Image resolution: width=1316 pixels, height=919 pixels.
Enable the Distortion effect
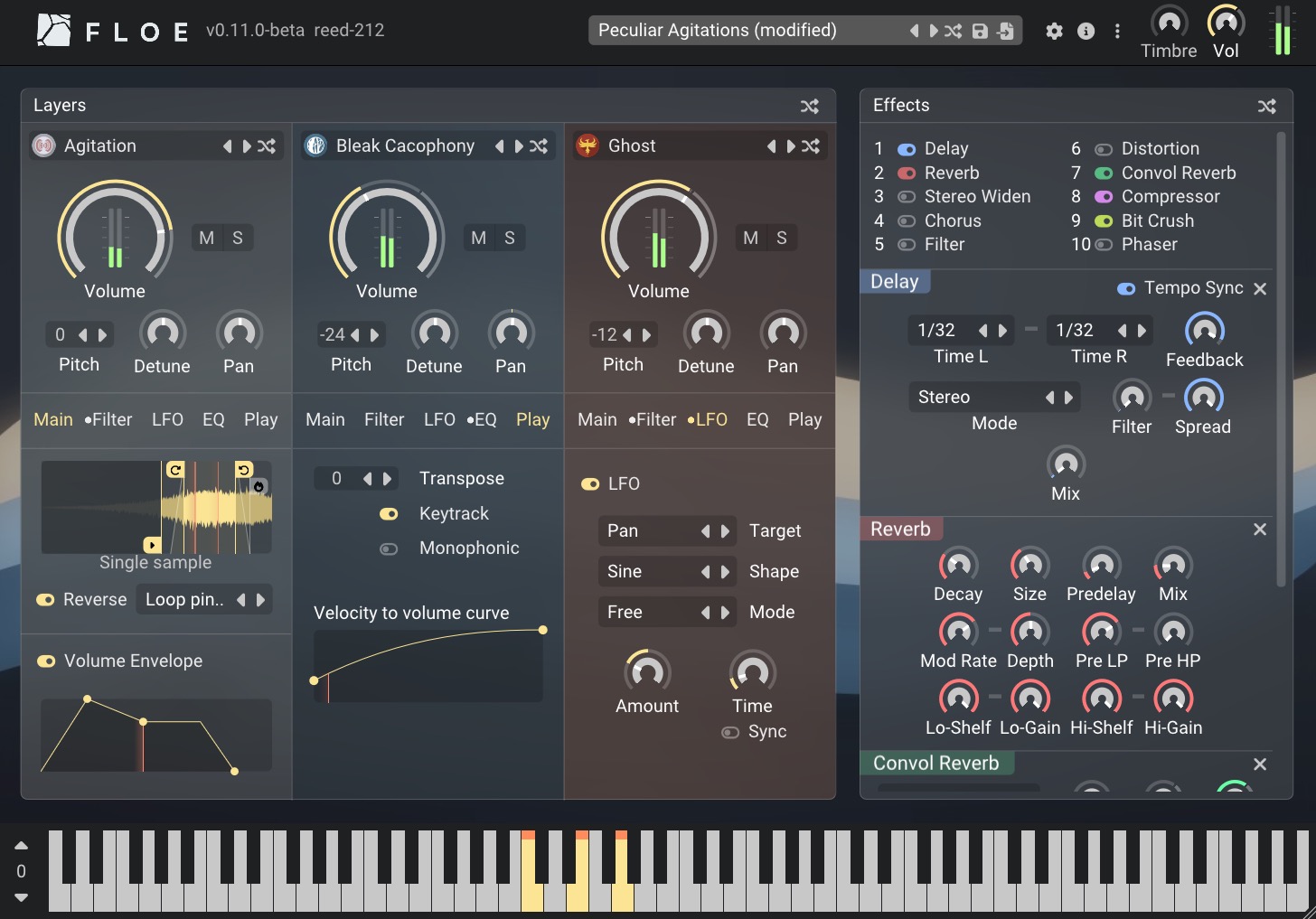[1104, 149]
